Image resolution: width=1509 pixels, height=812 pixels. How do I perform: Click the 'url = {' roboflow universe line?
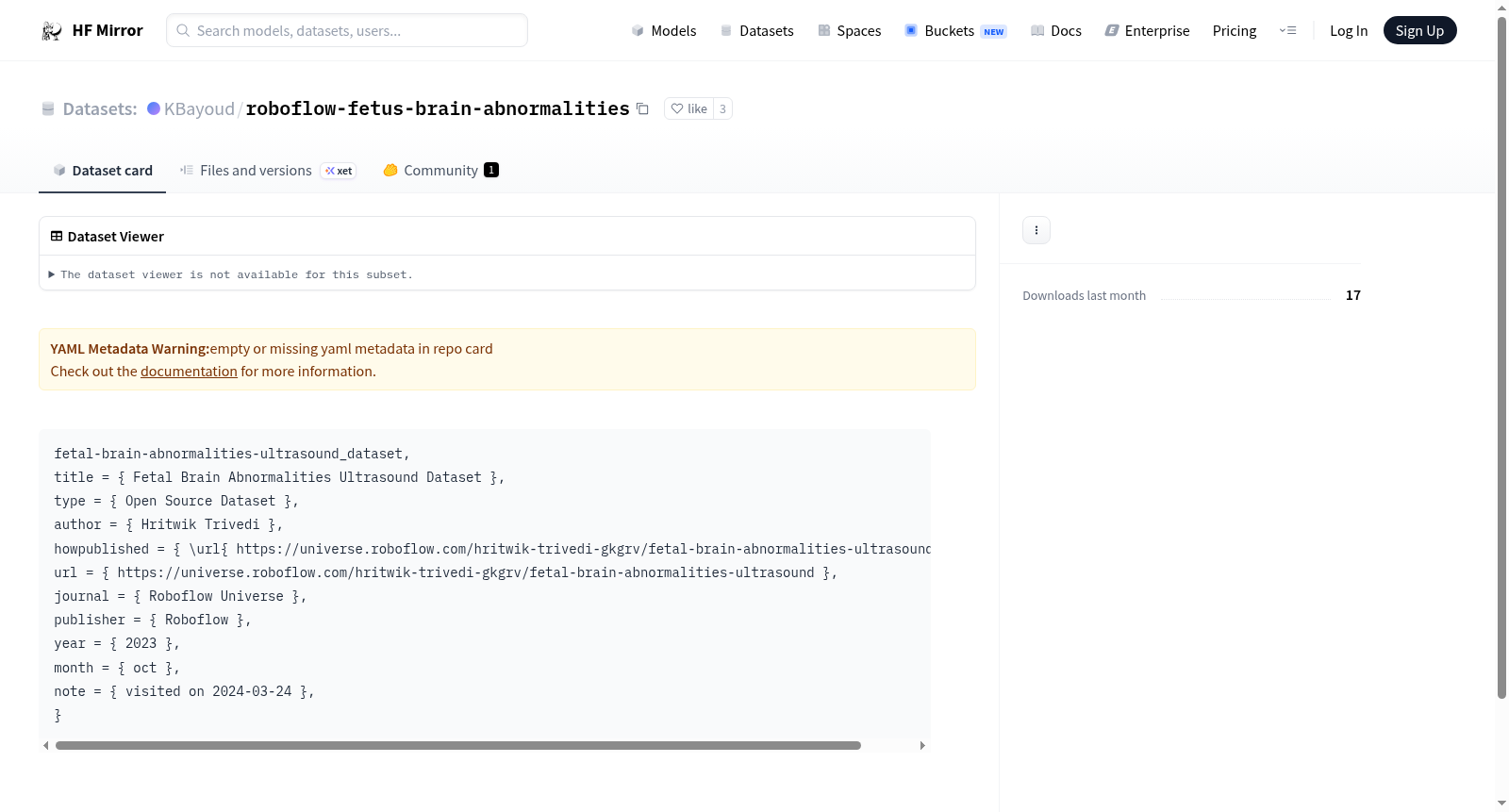[446, 572]
